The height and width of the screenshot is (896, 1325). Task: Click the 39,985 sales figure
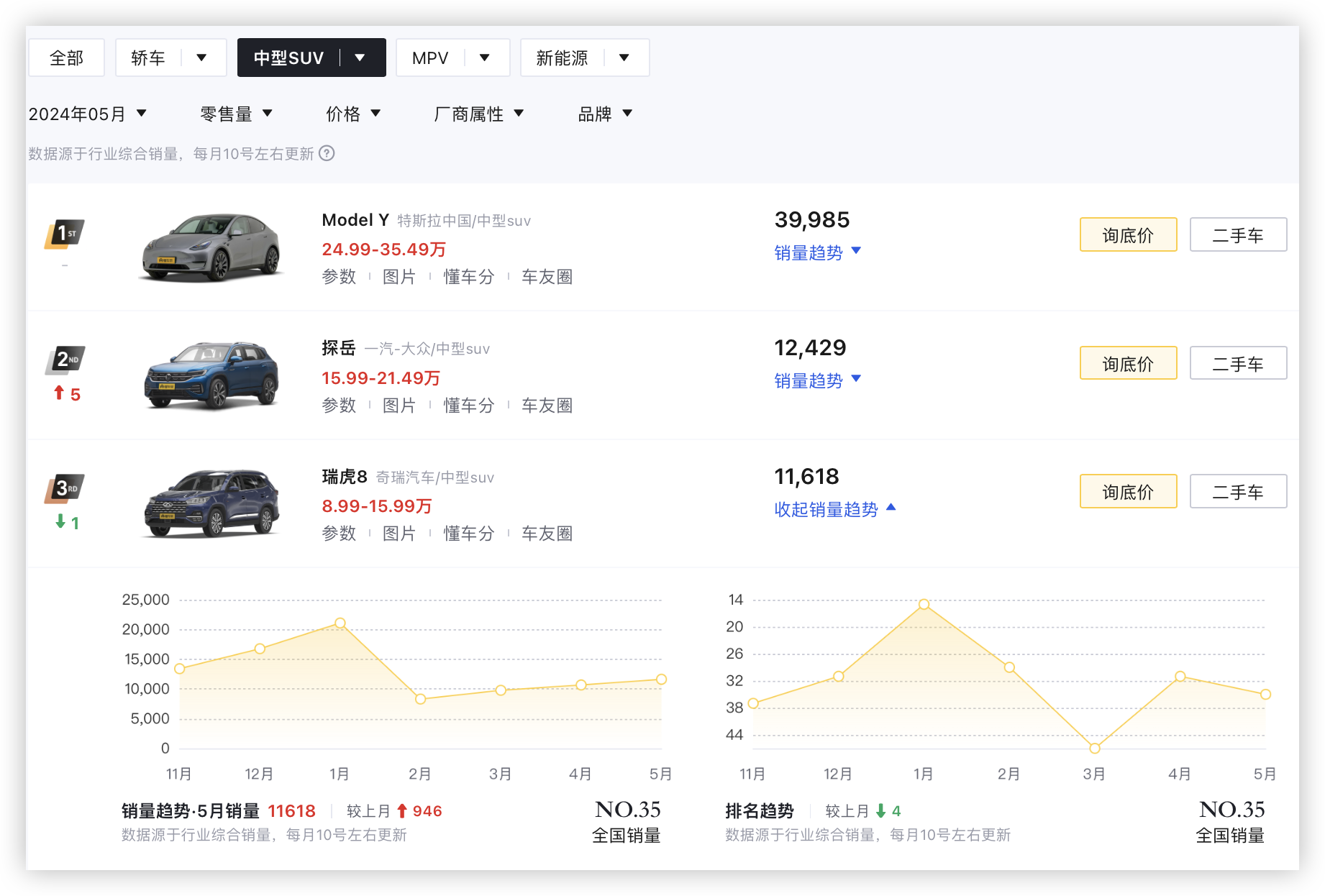(x=812, y=220)
